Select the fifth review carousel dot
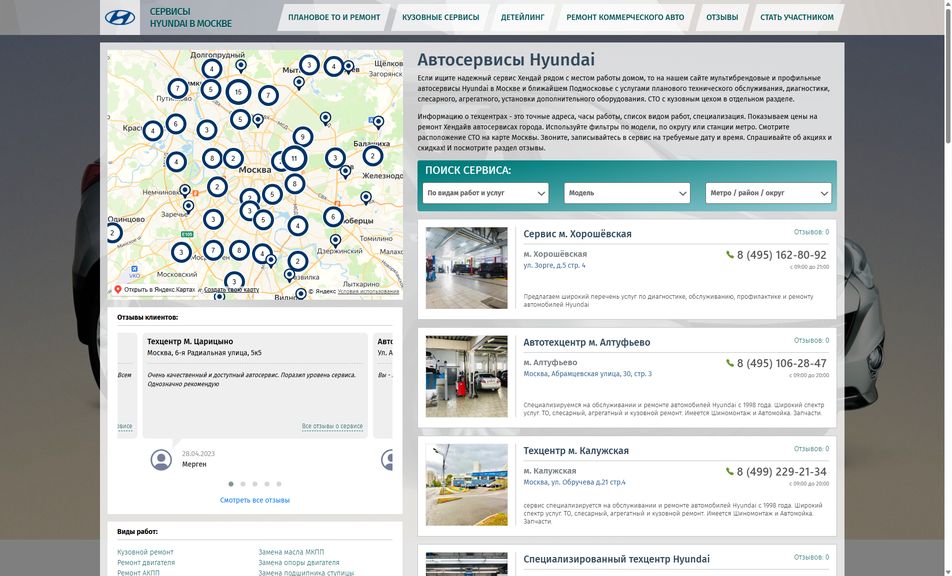The height and width of the screenshot is (576, 952). [x=279, y=484]
